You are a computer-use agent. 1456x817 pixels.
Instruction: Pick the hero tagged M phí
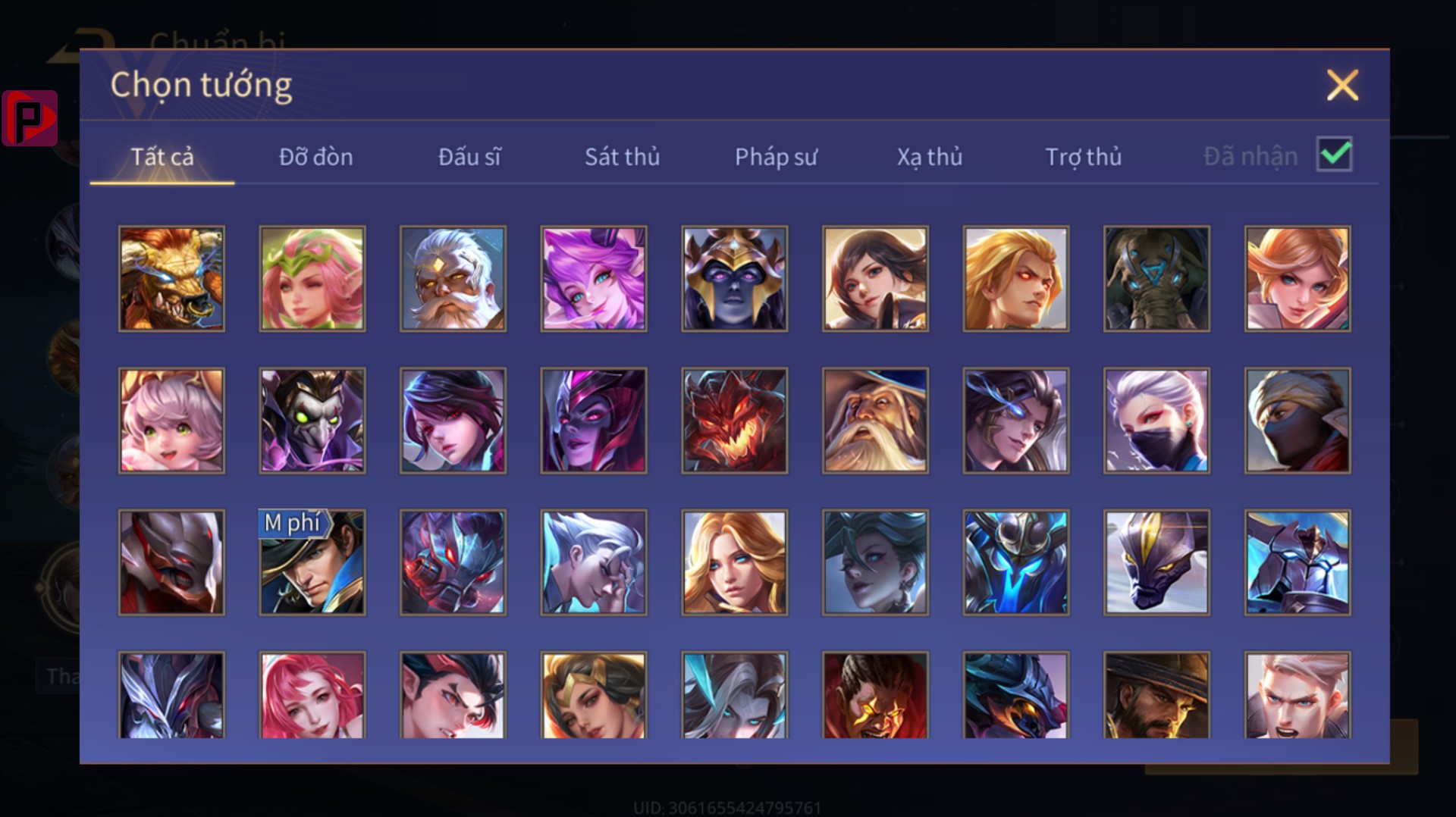point(312,562)
